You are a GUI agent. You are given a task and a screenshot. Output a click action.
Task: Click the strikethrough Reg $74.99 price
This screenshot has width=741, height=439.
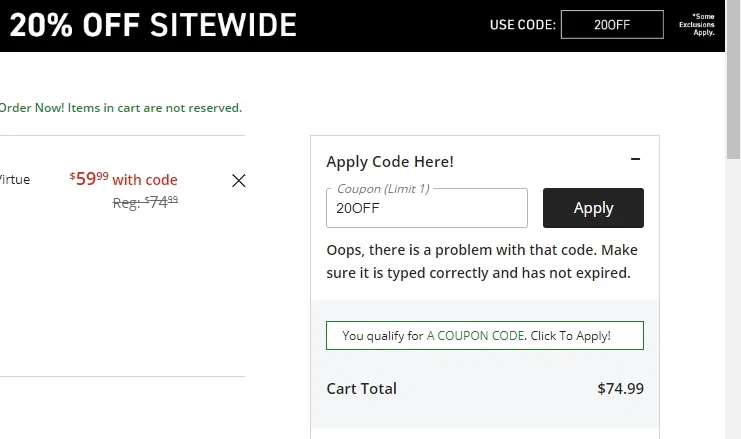[x=146, y=201]
